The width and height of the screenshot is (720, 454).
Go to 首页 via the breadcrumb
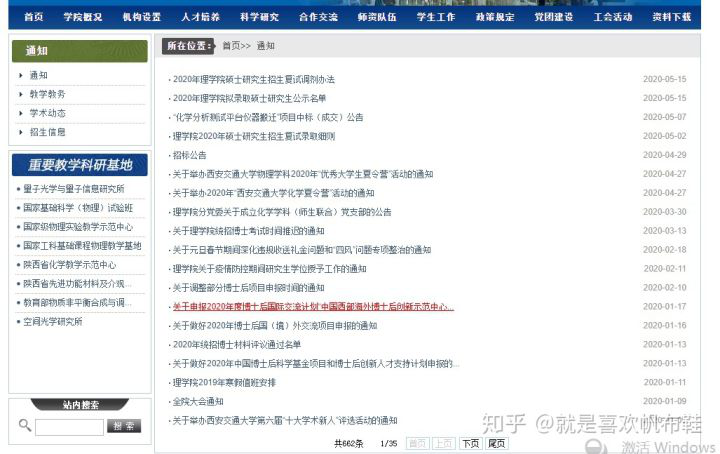(231, 46)
